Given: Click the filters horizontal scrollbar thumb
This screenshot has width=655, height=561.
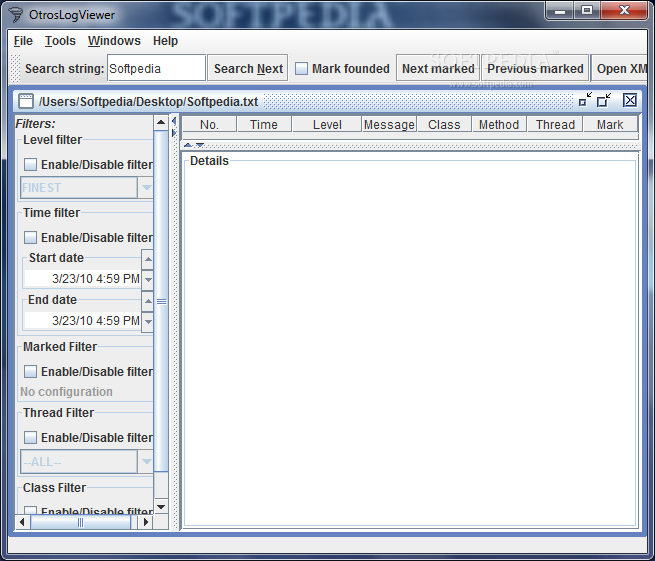Looking at the screenshot, I should tap(81, 522).
